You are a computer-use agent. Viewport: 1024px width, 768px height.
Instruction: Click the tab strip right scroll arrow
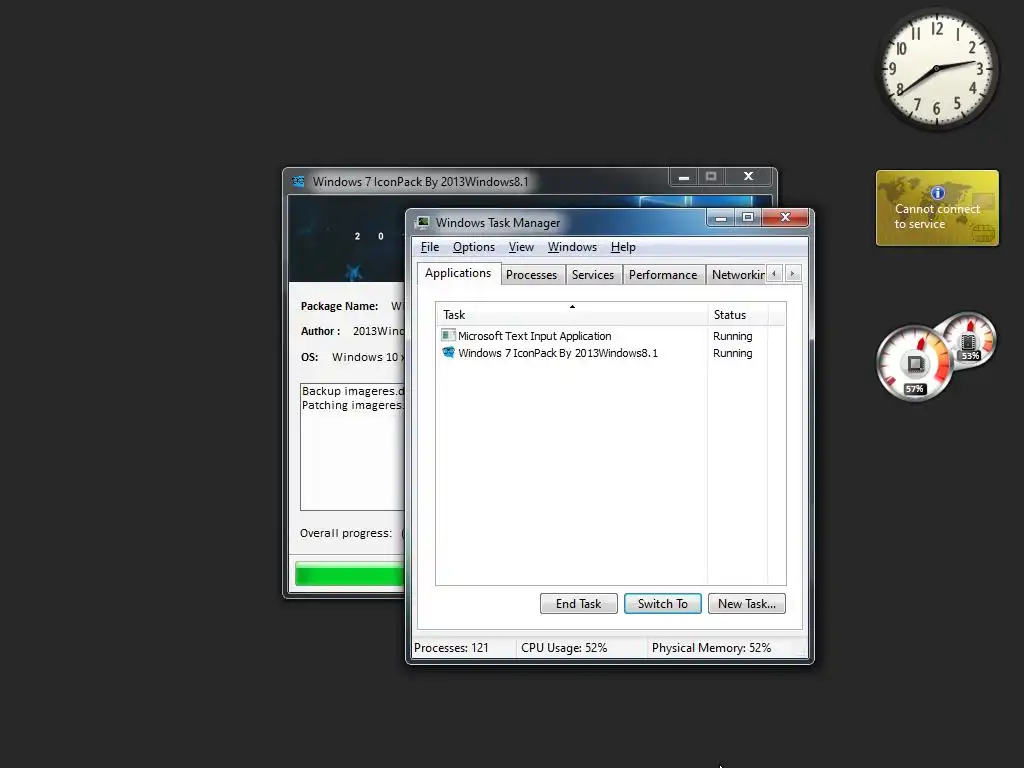pos(793,274)
